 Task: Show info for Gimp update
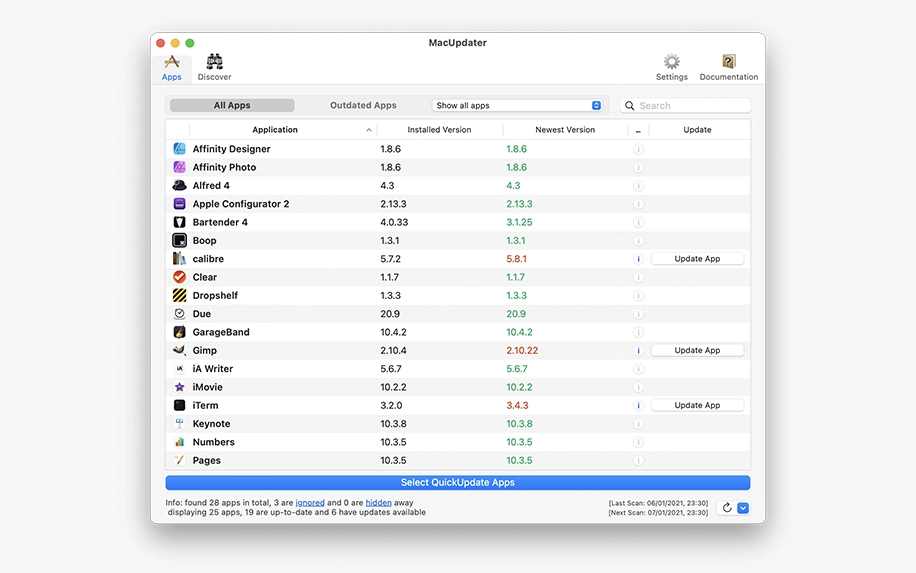[x=638, y=350]
